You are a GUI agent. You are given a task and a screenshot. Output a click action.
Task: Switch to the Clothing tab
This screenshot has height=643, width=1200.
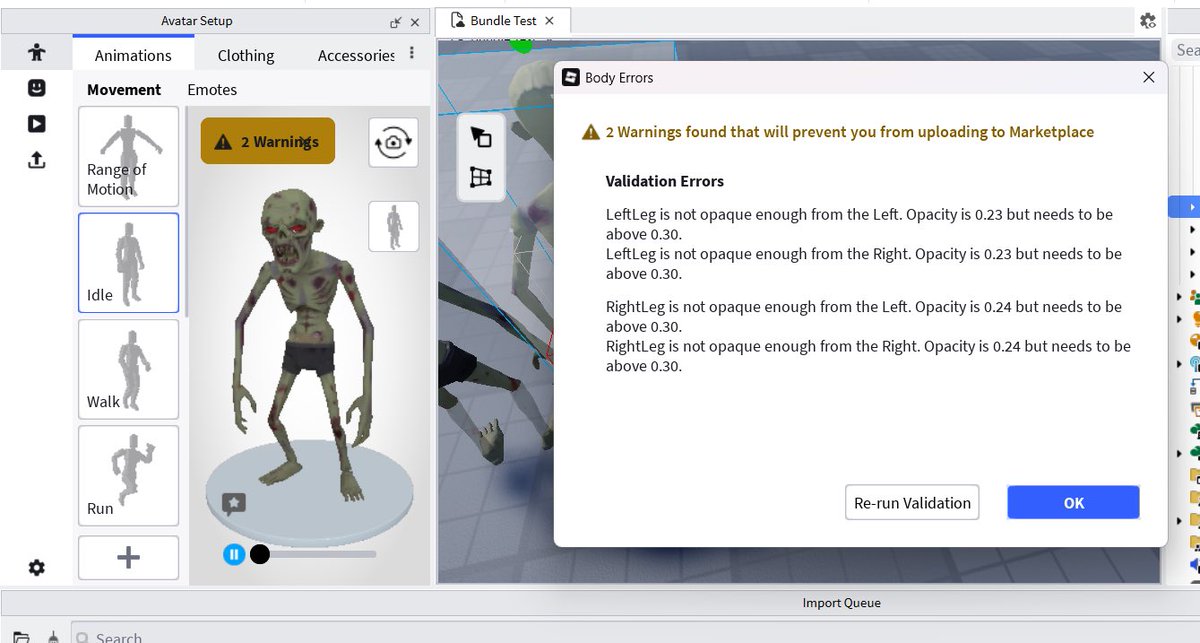[246, 56]
